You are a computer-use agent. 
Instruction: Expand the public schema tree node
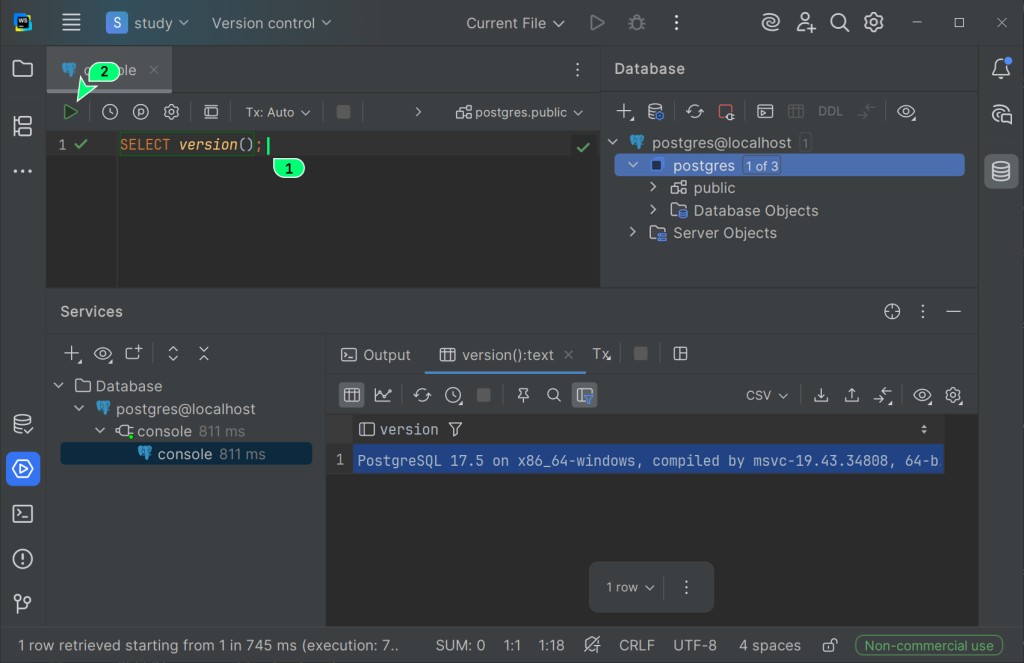tap(653, 188)
